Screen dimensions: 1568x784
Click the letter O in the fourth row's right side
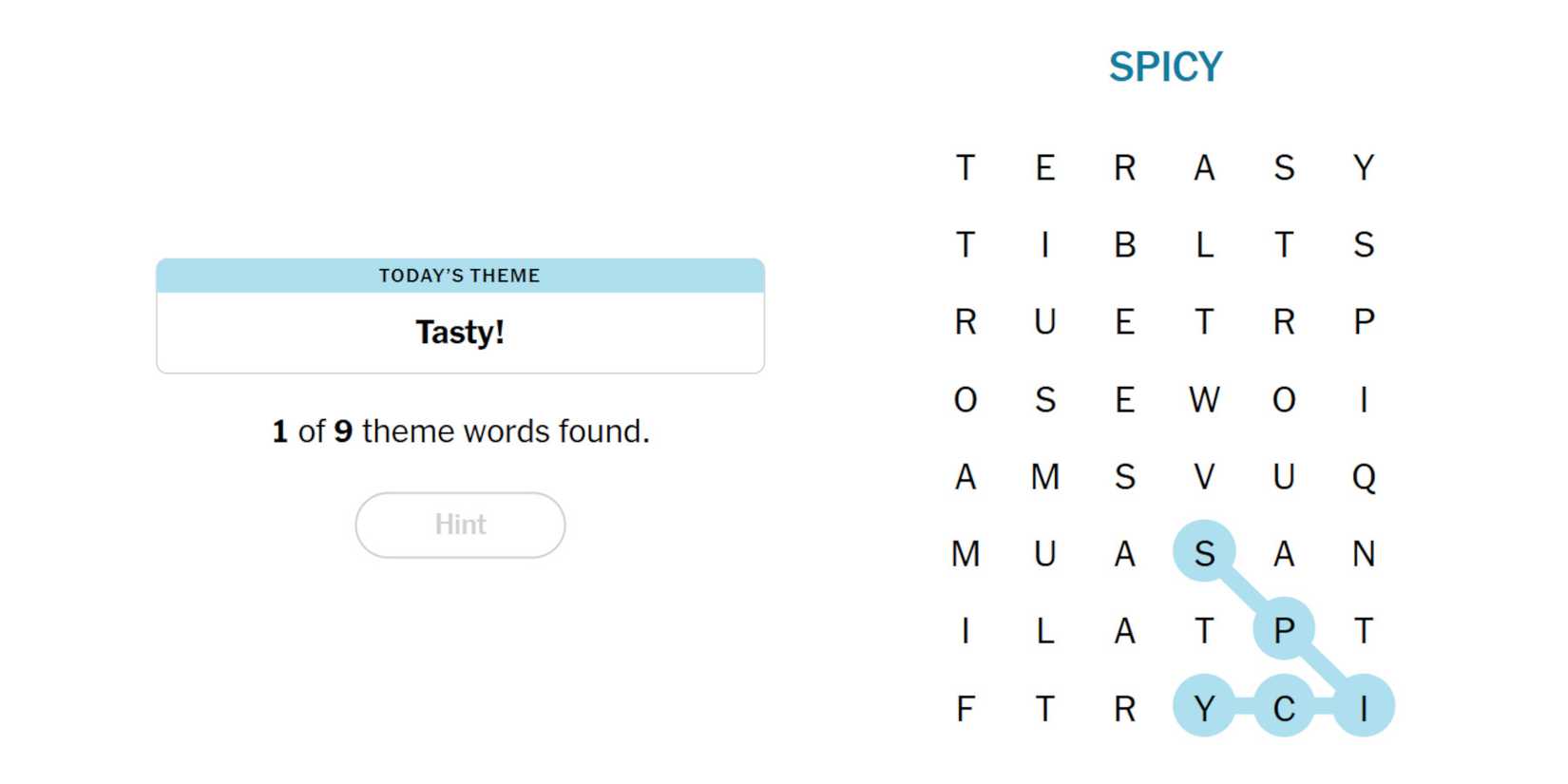click(1284, 400)
